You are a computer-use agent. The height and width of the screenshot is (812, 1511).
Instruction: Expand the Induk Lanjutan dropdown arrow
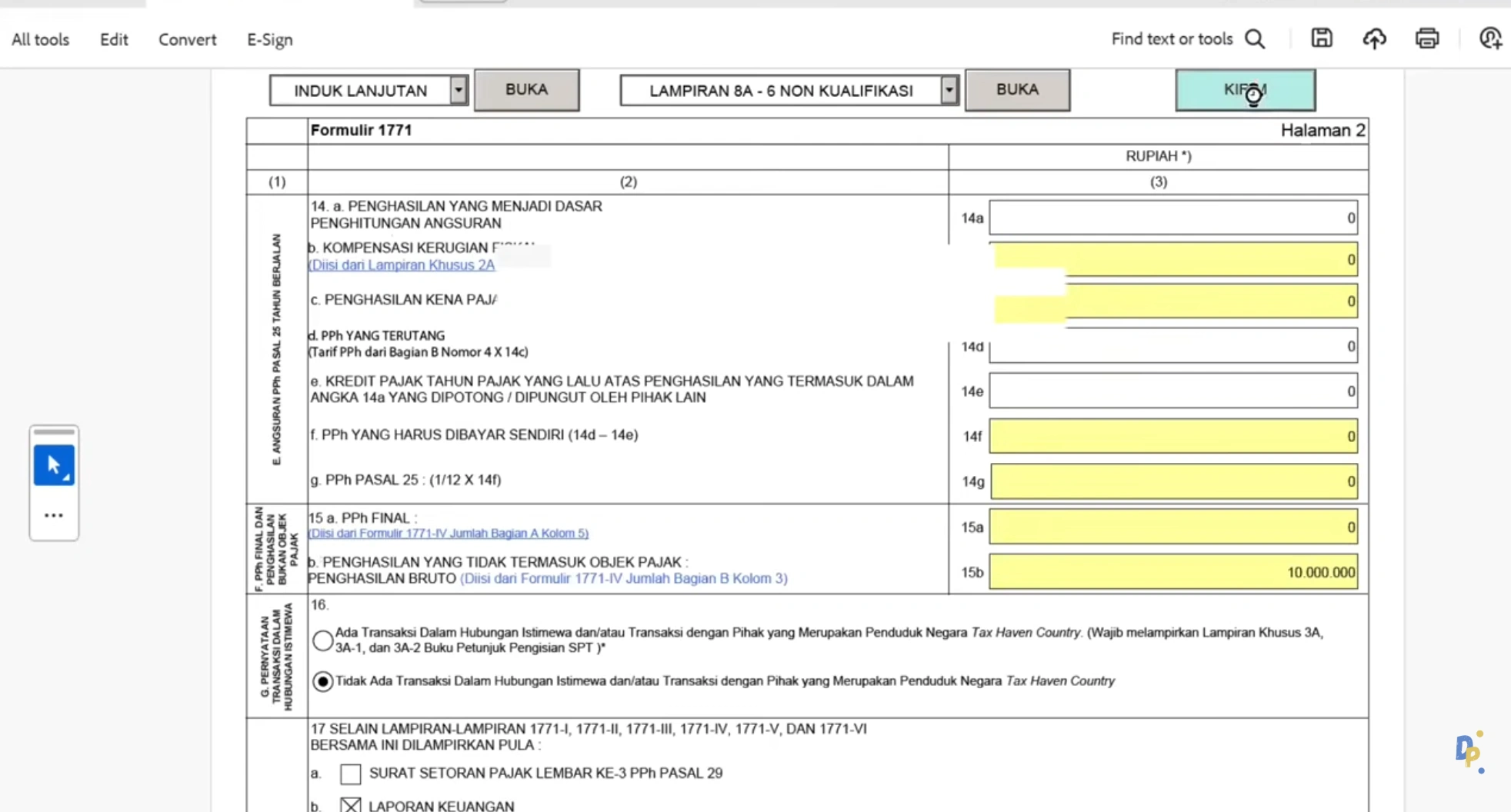pos(459,91)
